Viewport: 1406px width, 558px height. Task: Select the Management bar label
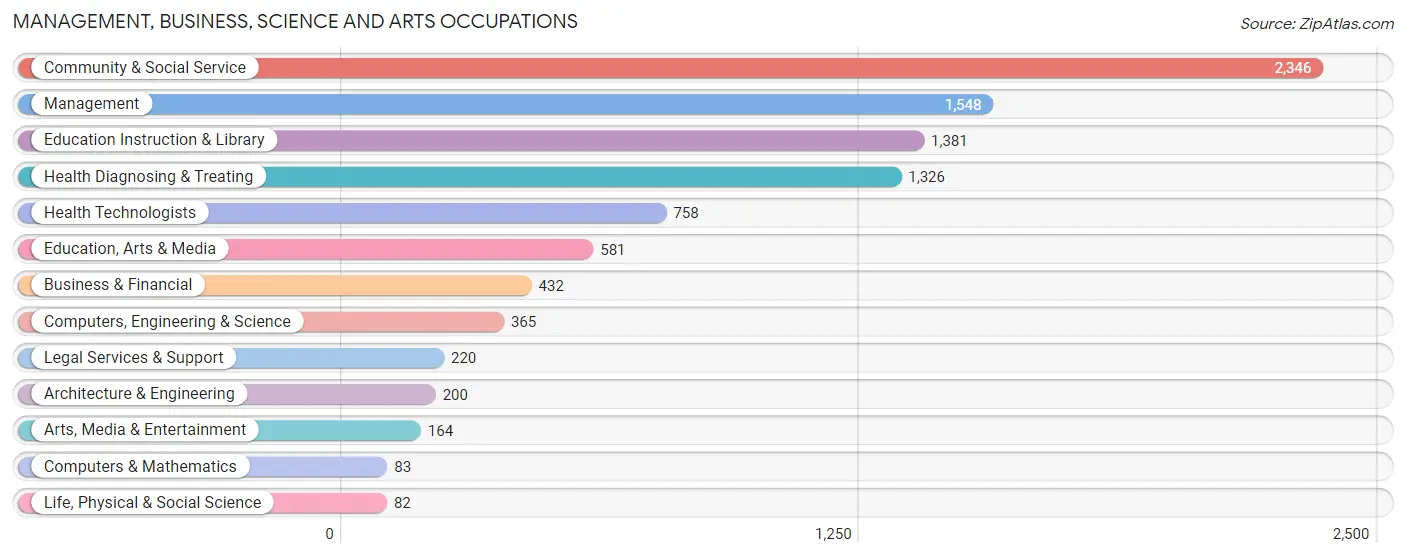[92, 104]
